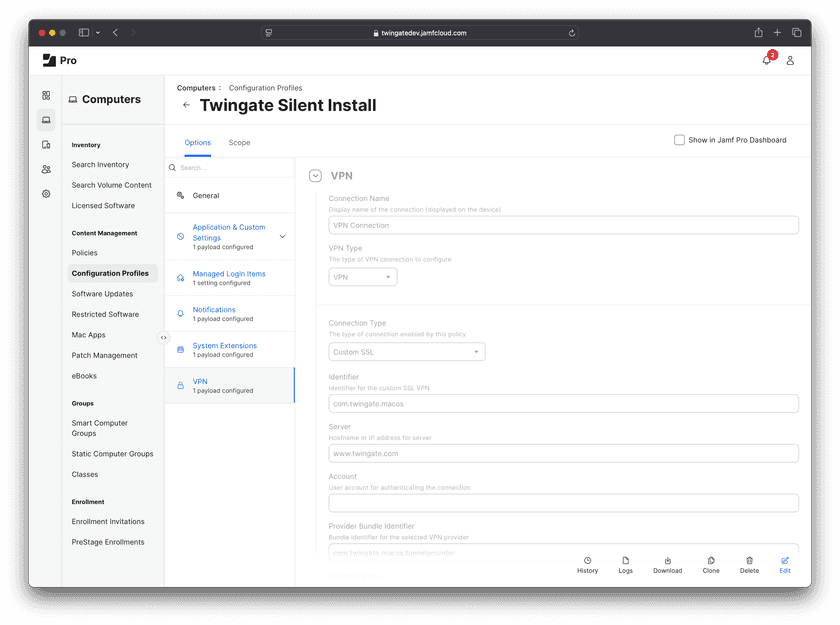The image size is (840, 625).
Task: Enable Show in Jamf Pro Dashboard checkbox
Action: (x=680, y=140)
